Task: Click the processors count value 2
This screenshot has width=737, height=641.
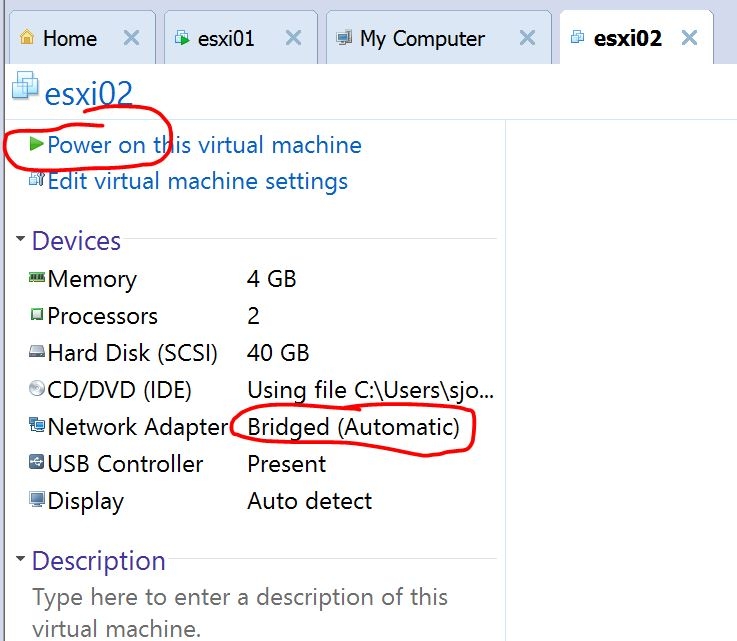Action: [253, 316]
